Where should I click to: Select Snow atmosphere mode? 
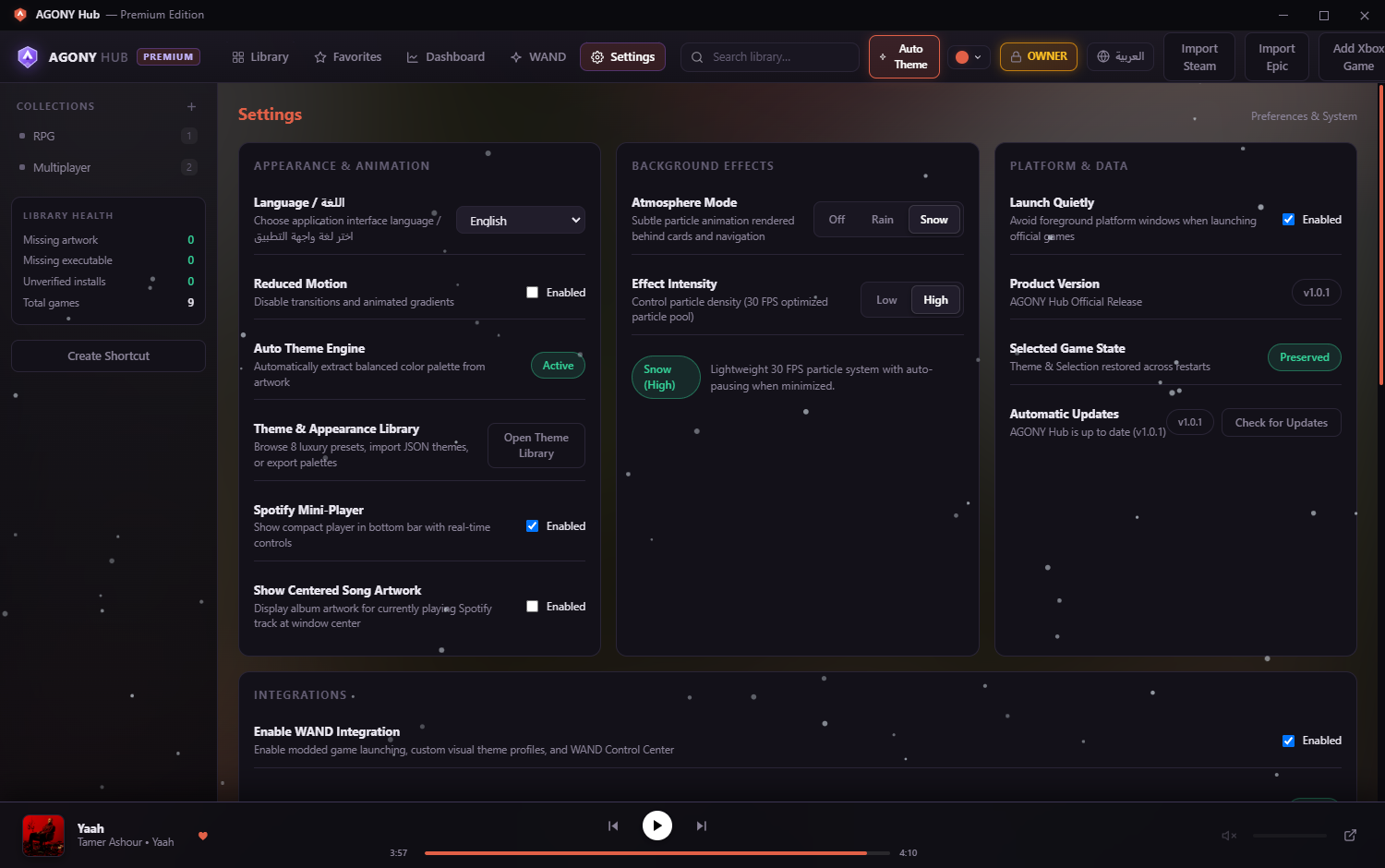pyautogui.click(x=933, y=220)
